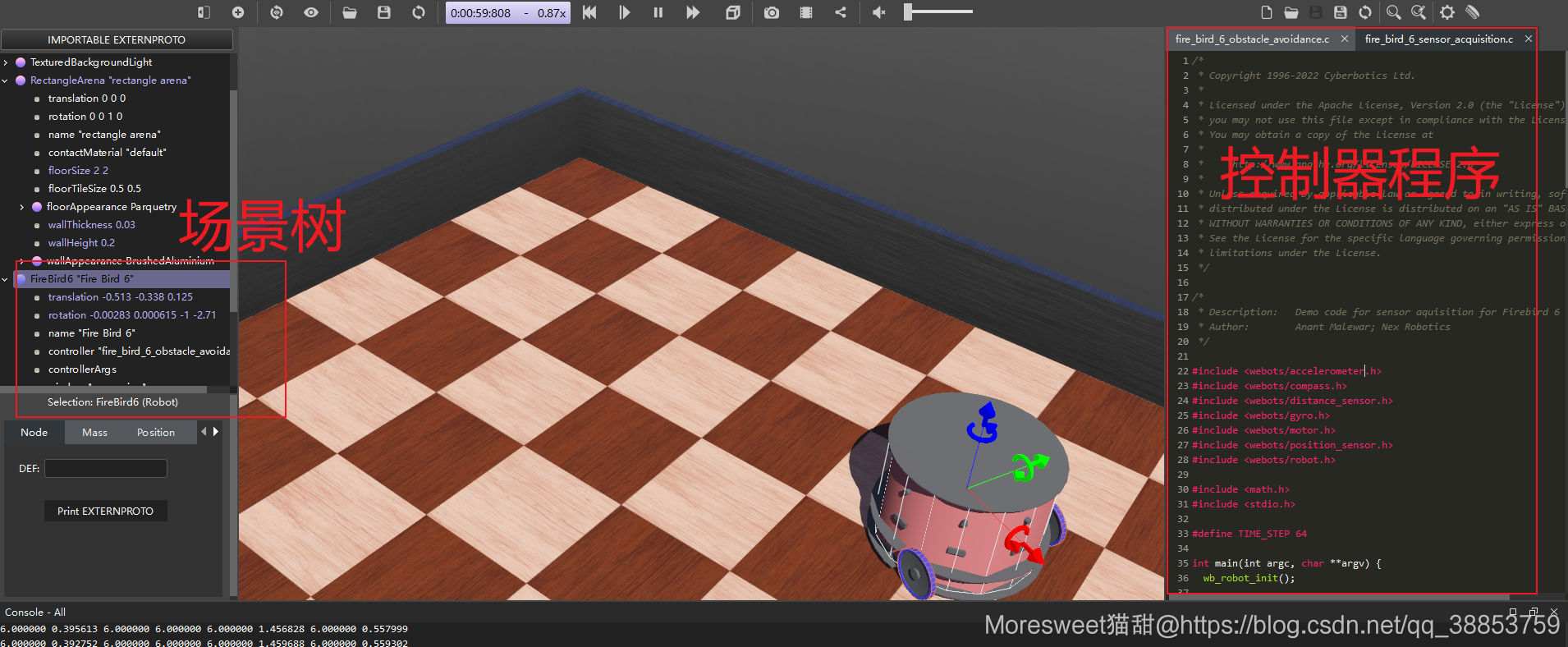
Task: Toggle 3D rendering cube icon
Action: click(x=733, y=12)
